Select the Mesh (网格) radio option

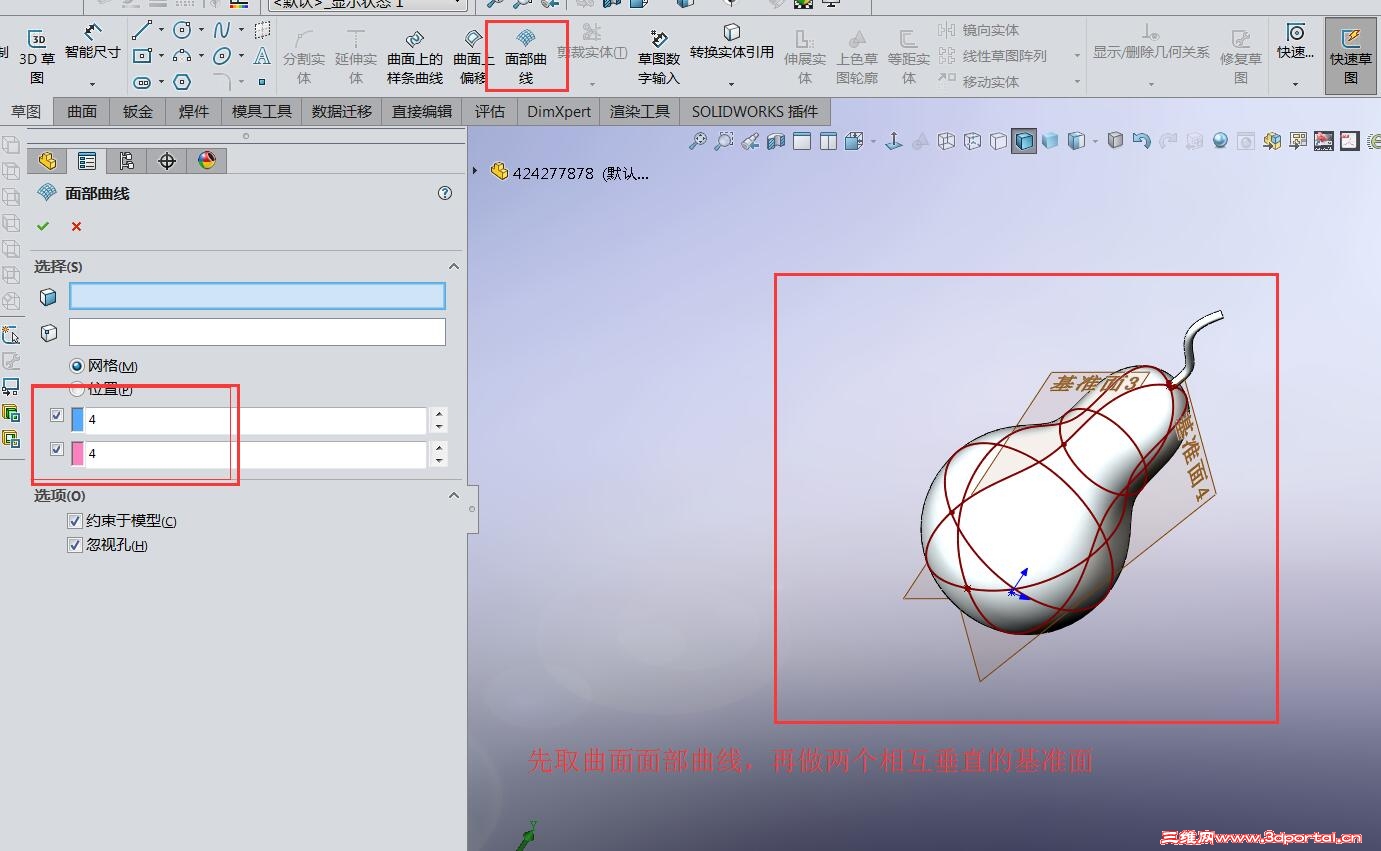click(77, 366)
